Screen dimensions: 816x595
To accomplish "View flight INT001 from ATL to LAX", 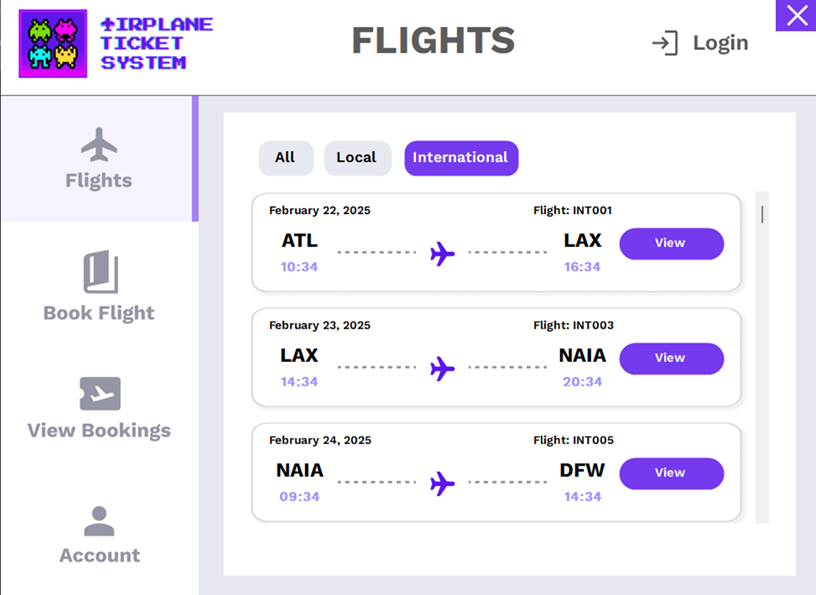I will (671, 244).
